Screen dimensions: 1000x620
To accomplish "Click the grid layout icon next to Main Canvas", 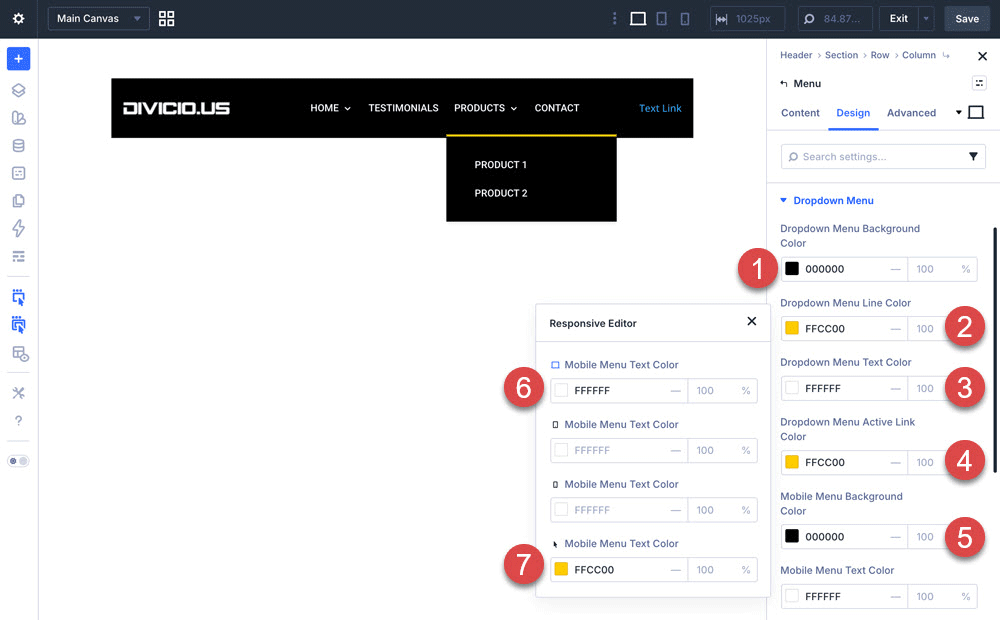I will [166, 18].
